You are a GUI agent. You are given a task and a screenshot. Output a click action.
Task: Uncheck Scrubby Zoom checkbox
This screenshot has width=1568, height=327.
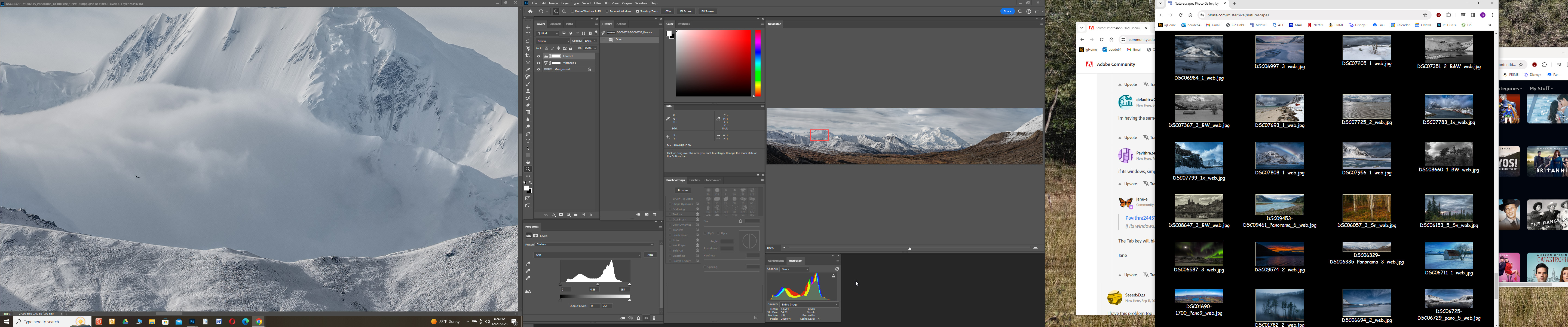[x=637, y=11]
